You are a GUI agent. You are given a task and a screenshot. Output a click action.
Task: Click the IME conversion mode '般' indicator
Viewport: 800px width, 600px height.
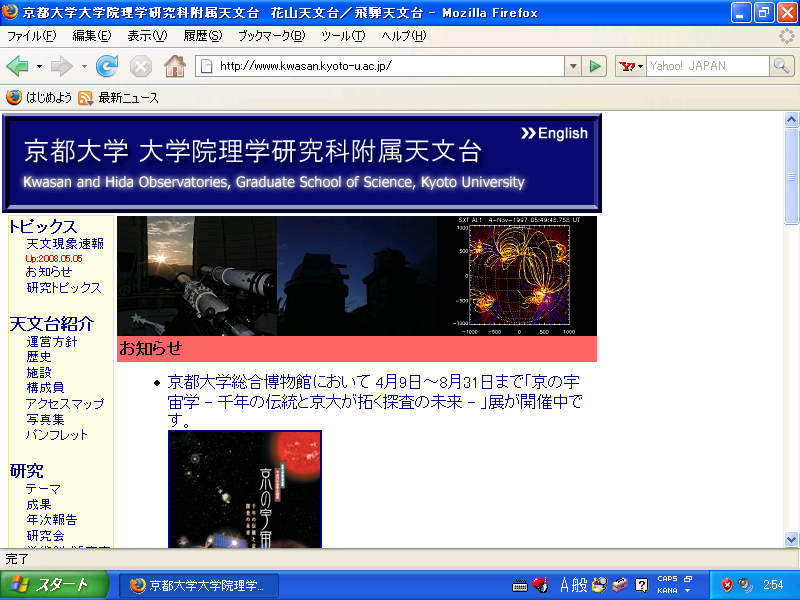pos(580,585)
